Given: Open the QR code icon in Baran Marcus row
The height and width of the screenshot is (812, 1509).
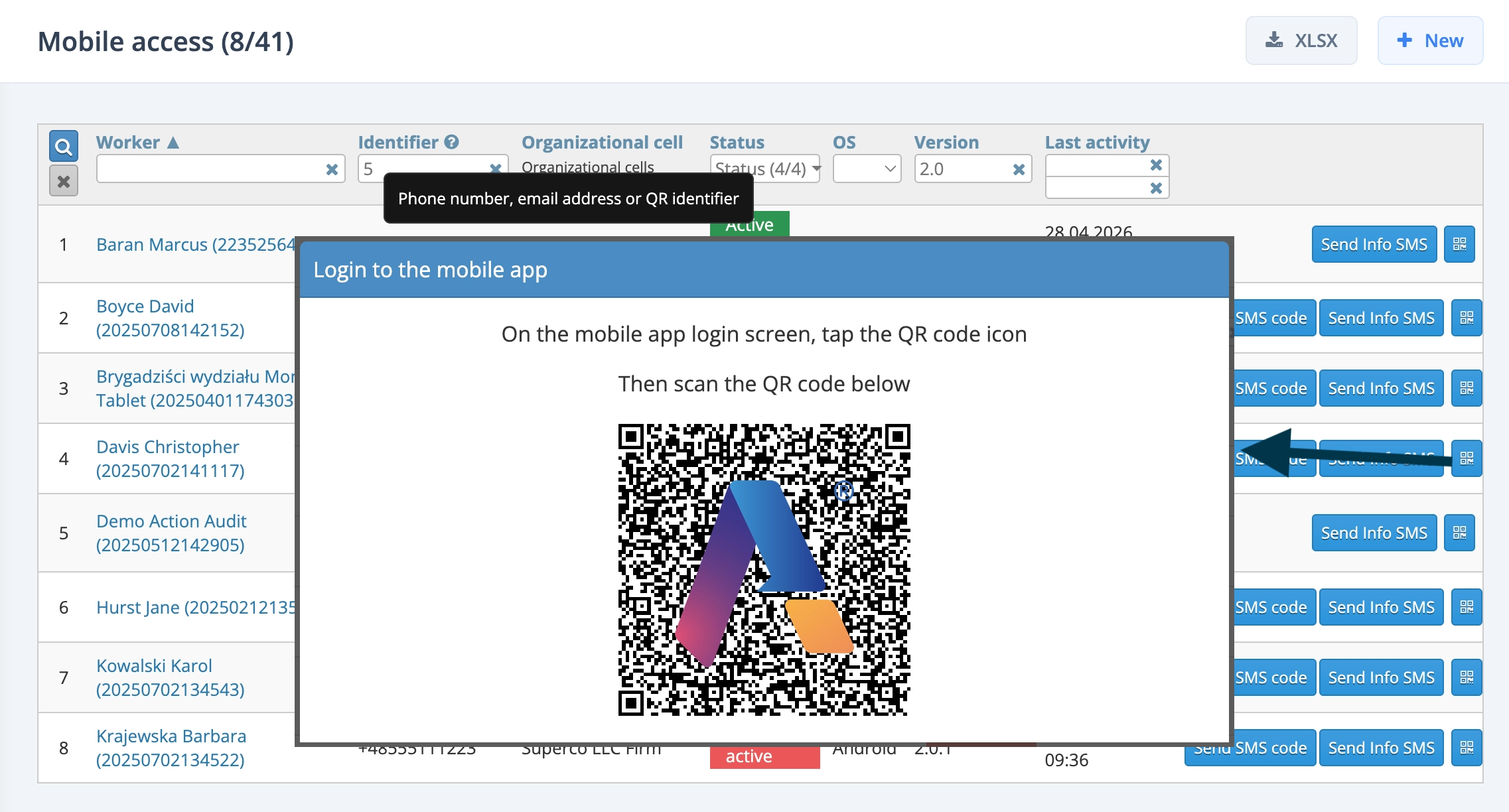Looking at the screenshot, I should pos(1459,243).
